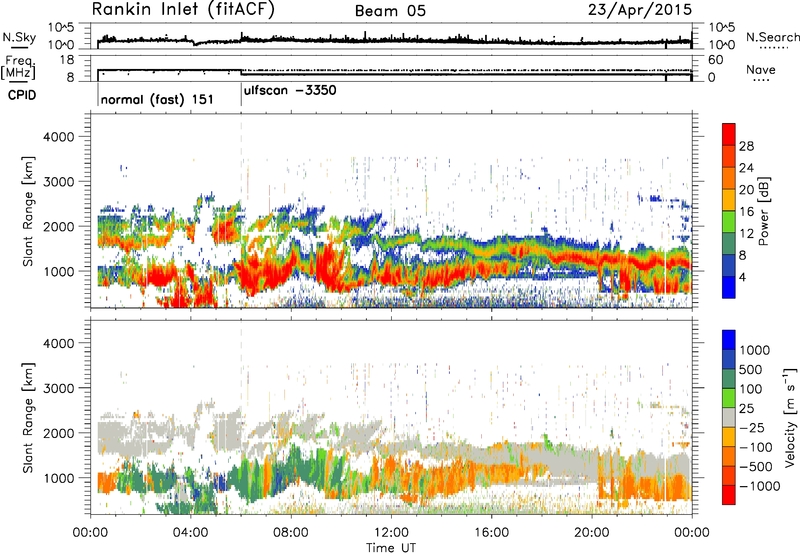This screenshot has width=800, height=554.
Task: Click the '28' tick on power colorbar
Action: click(x=746, y=146)
